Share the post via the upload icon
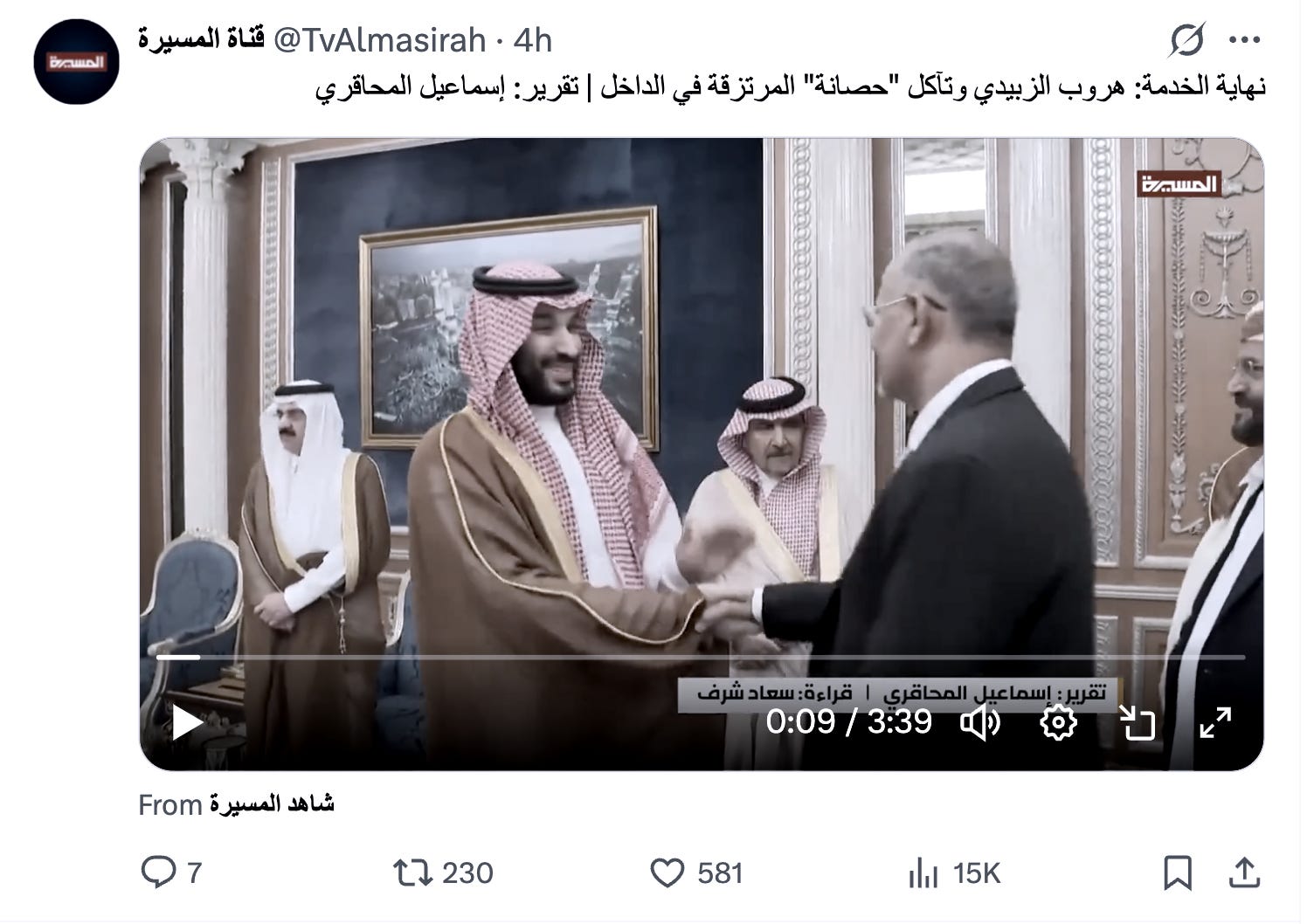Image resolution: width=1314 pixels, height=924 pixels. [1243, 872]
